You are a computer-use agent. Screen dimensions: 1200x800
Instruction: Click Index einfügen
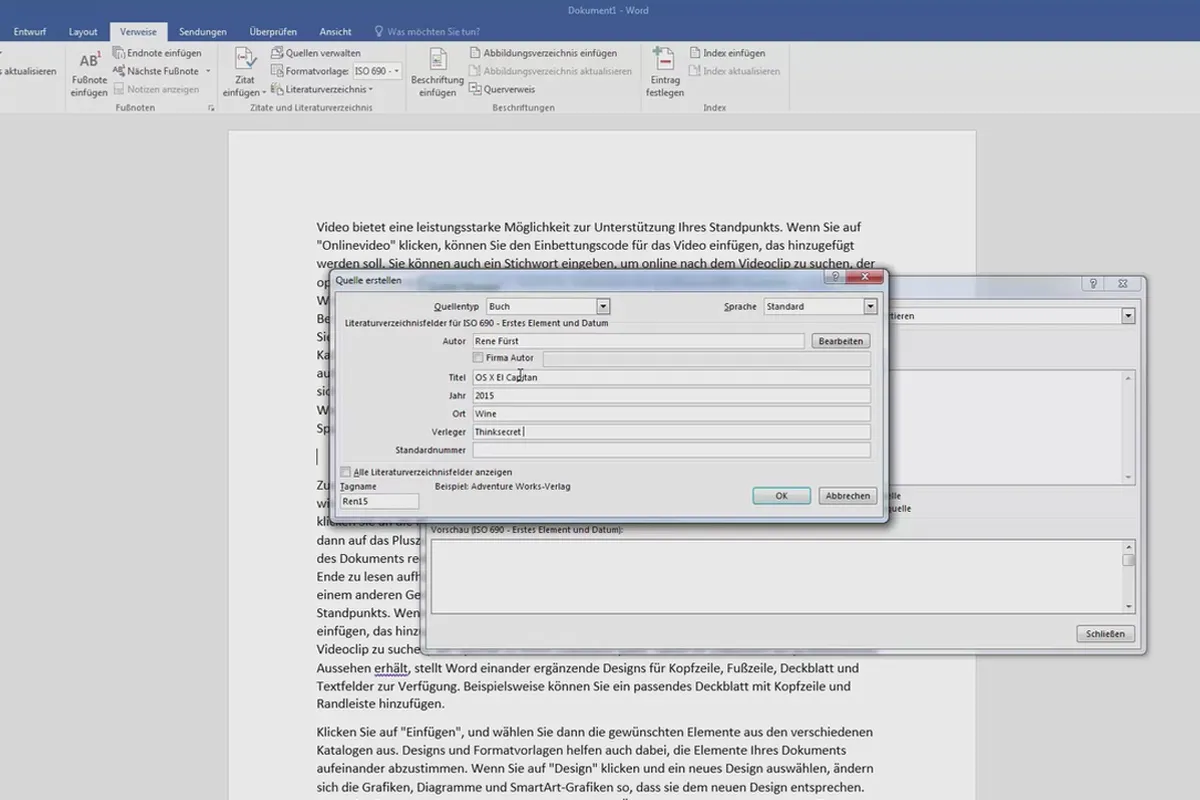[727, 53]
